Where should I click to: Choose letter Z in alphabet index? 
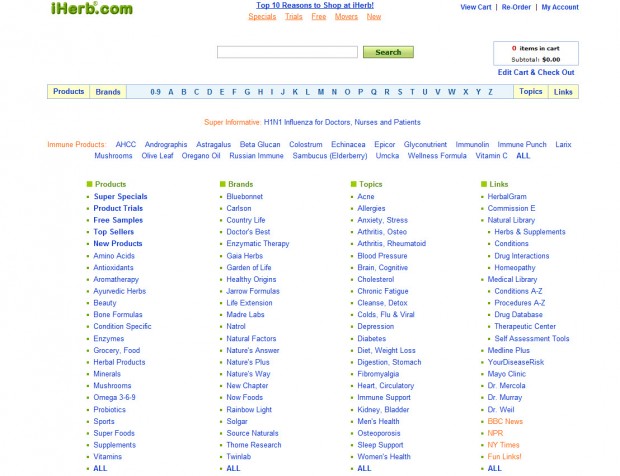tap(490, 92)
